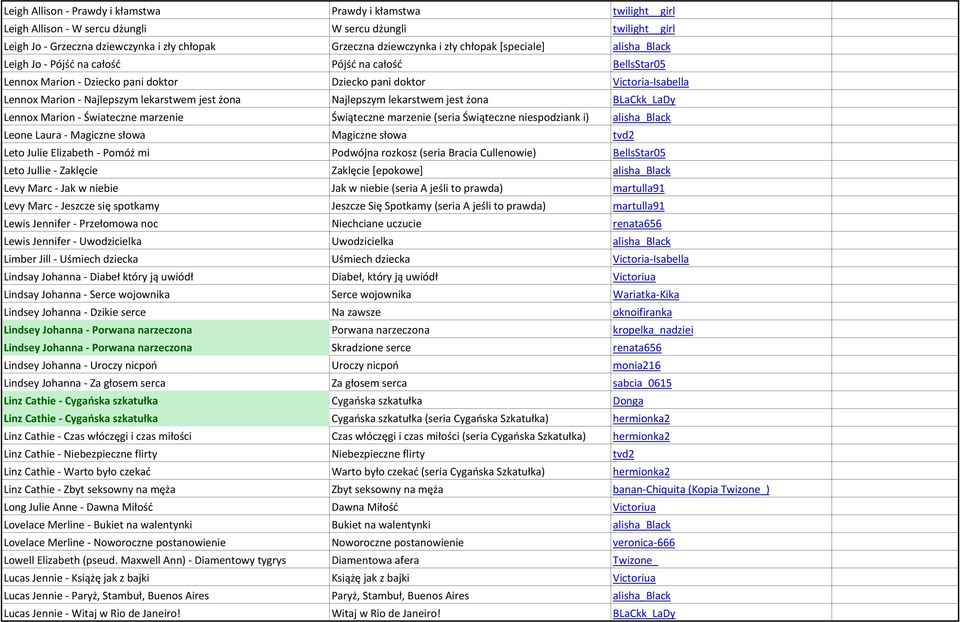The image size is (960, 622).
Task: Select cell Lindsey Johanna - Dzikie serce
Action: click(165, 313)
